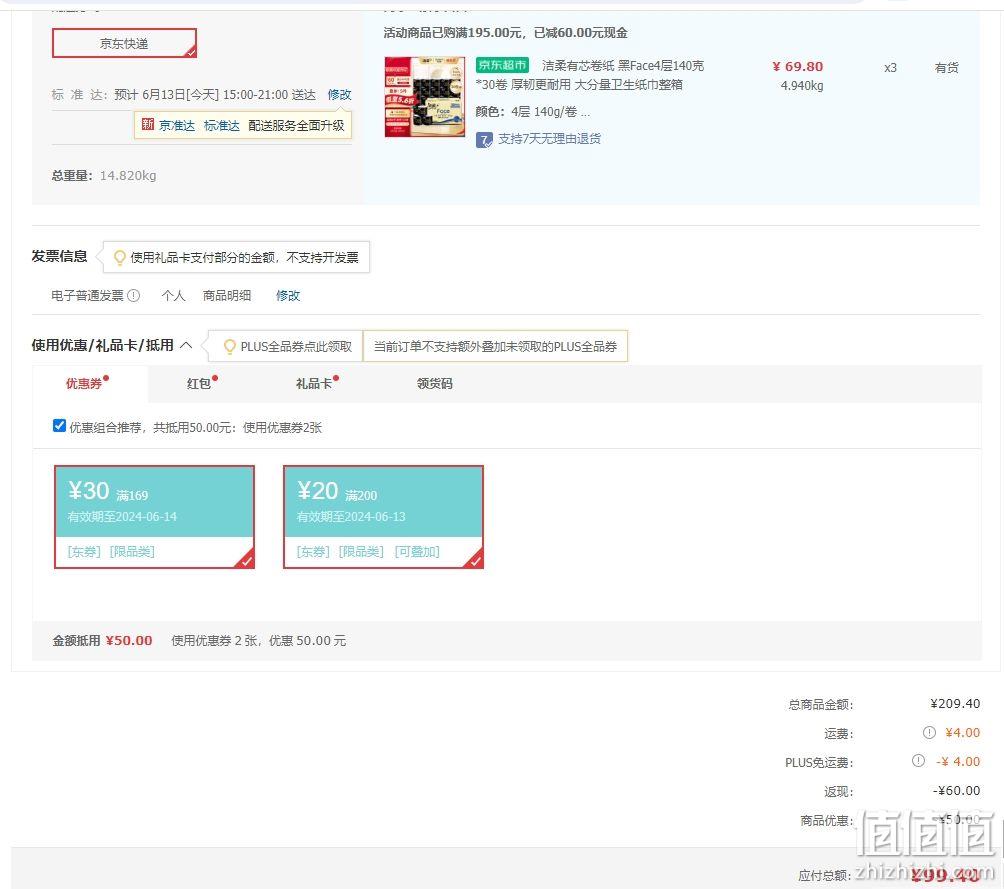Click the 活动商品已购满195.00元 promotion text
Viewport: 1004px width, 889px height.
coord(505,33)
